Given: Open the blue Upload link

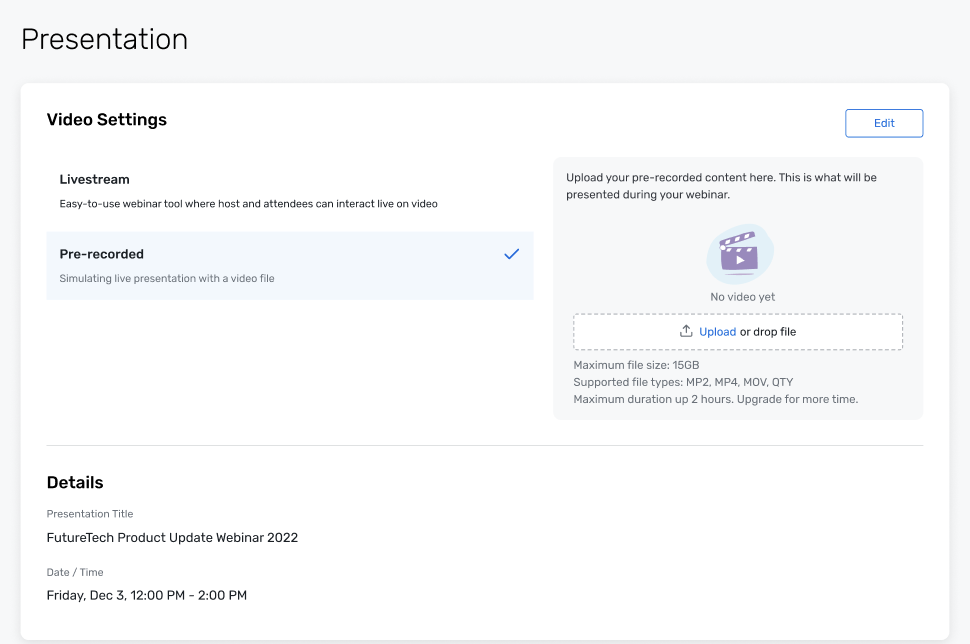Looking at the screenshot, I should (717, 332).
